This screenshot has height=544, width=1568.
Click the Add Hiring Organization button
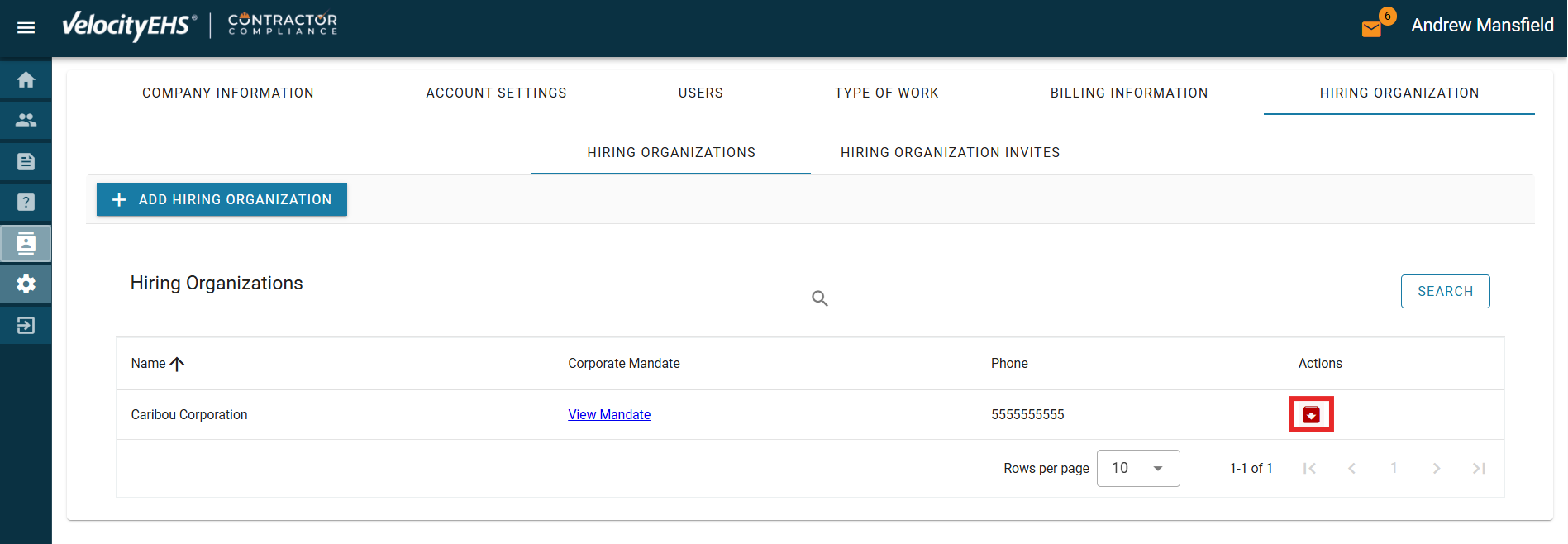222,199
